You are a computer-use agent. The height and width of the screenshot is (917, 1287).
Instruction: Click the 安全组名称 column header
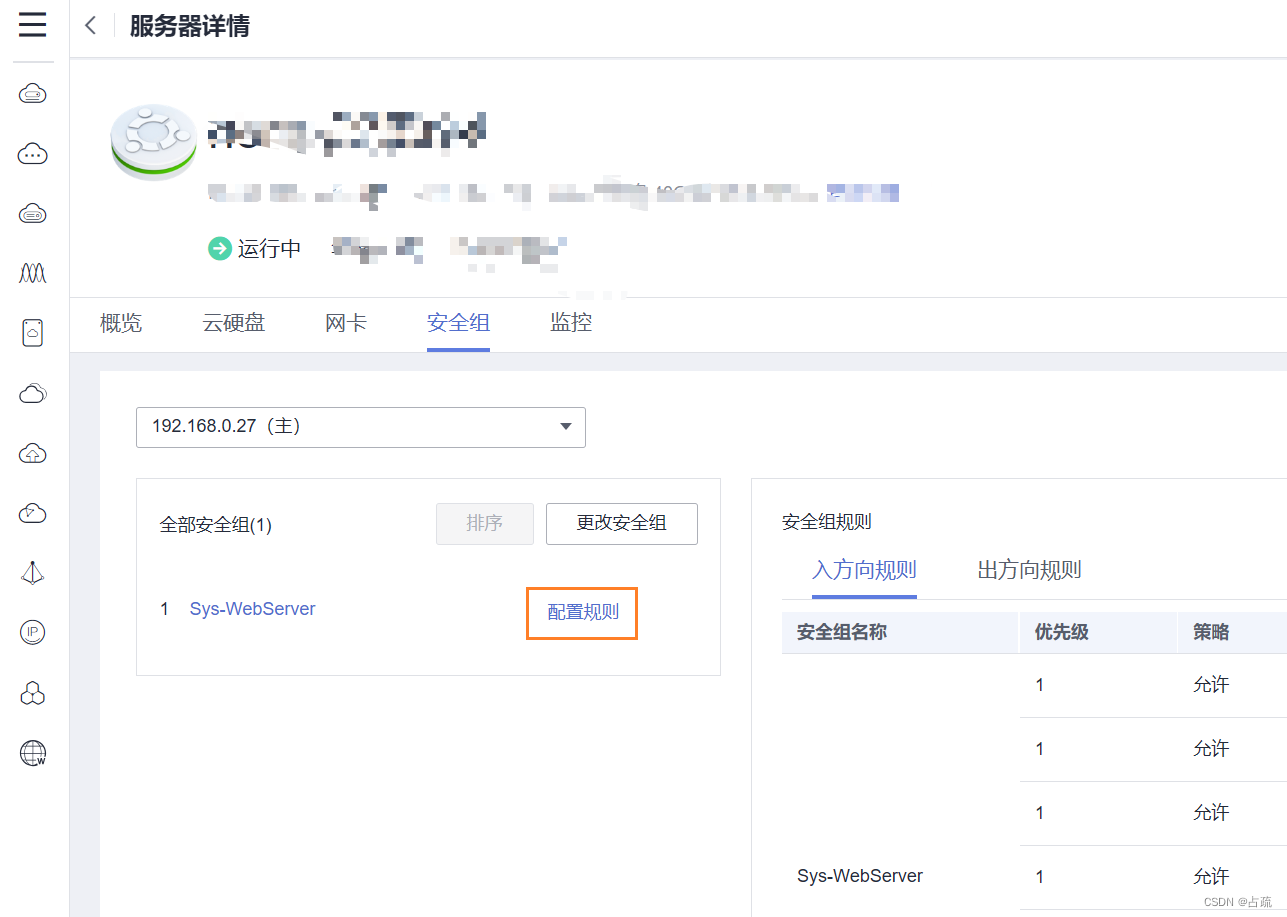click(x=842, y=632)
